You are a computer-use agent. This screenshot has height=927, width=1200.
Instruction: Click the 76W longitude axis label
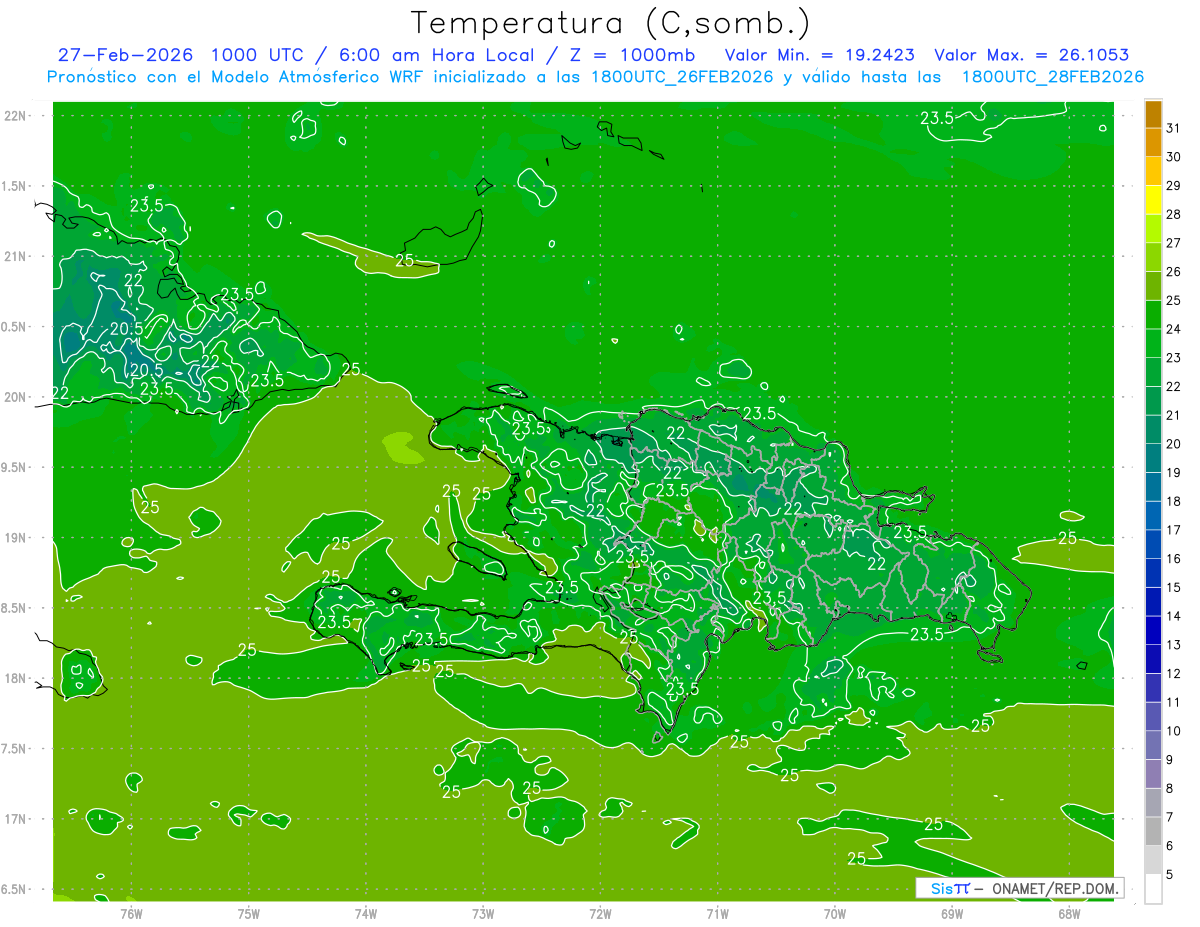(x=131, y=914)
